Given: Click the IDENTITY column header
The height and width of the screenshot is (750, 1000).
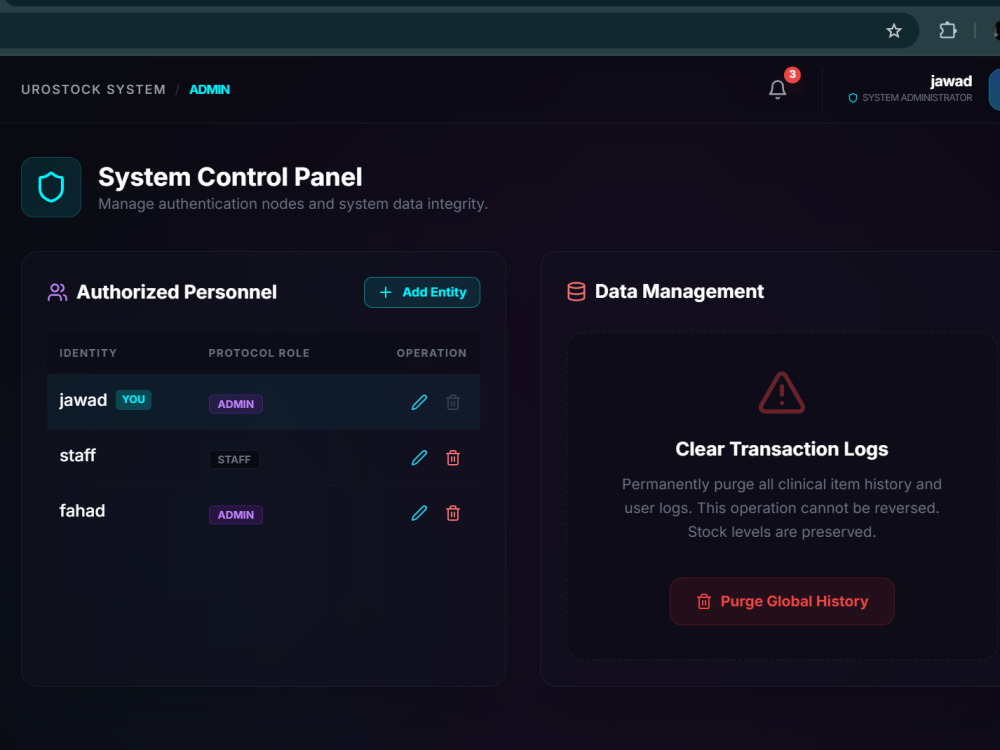Looking at the screenshot, I should coord(88,353).
